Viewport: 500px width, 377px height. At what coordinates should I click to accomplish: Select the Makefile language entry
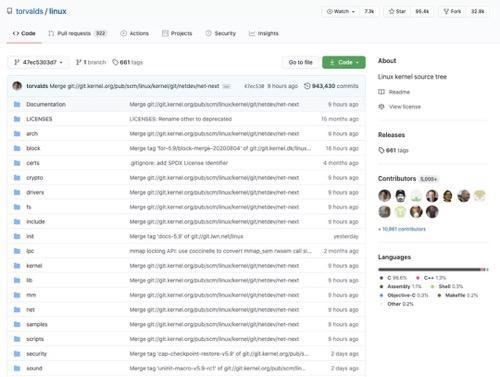458,295
